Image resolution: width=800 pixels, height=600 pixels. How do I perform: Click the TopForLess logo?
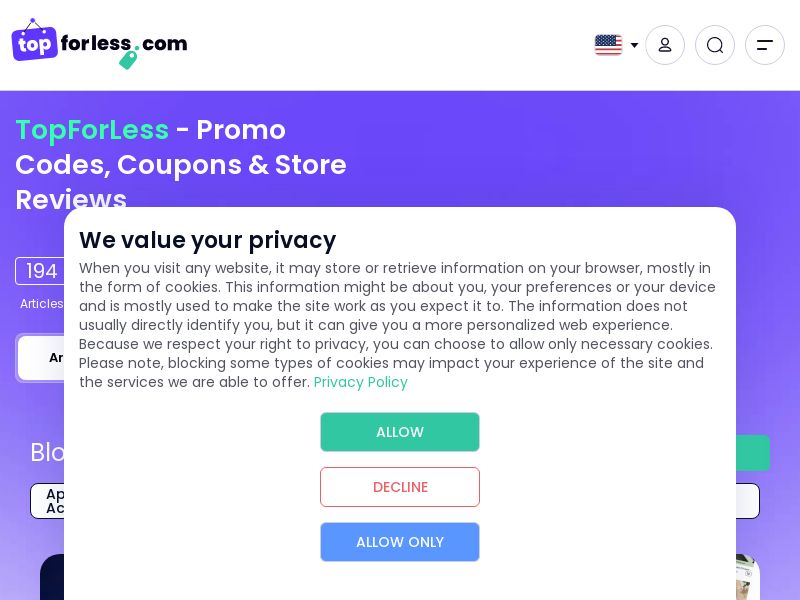pyautogui.click(x=98, y=45)
